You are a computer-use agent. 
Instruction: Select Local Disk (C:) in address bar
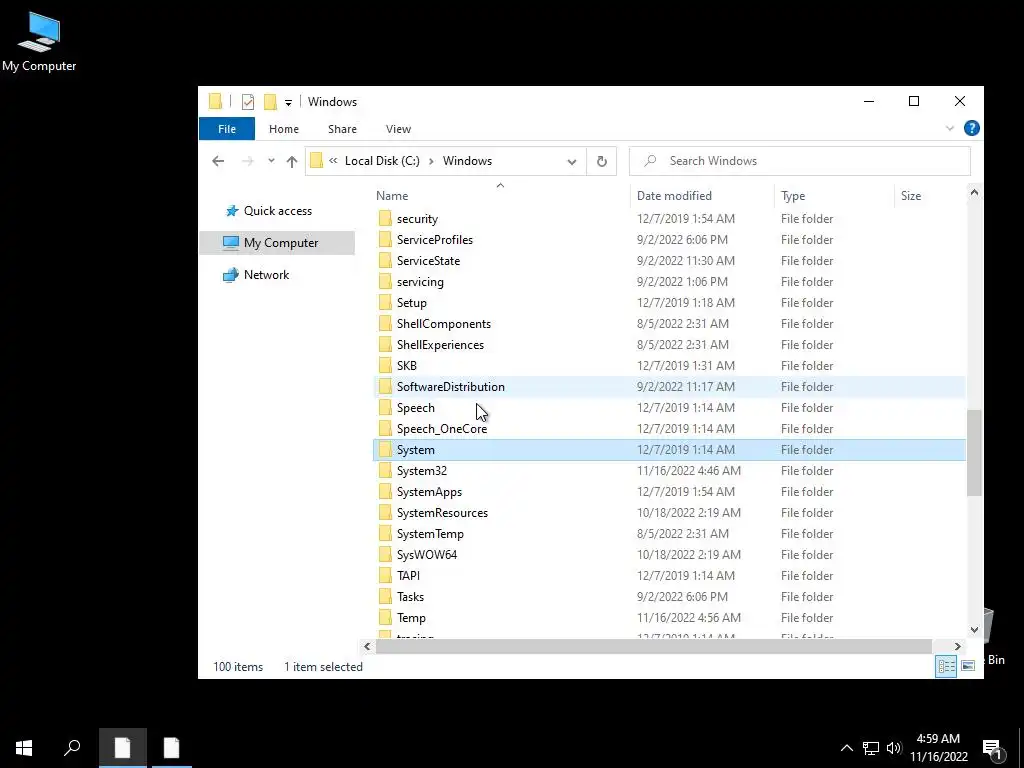pos(382,161)
